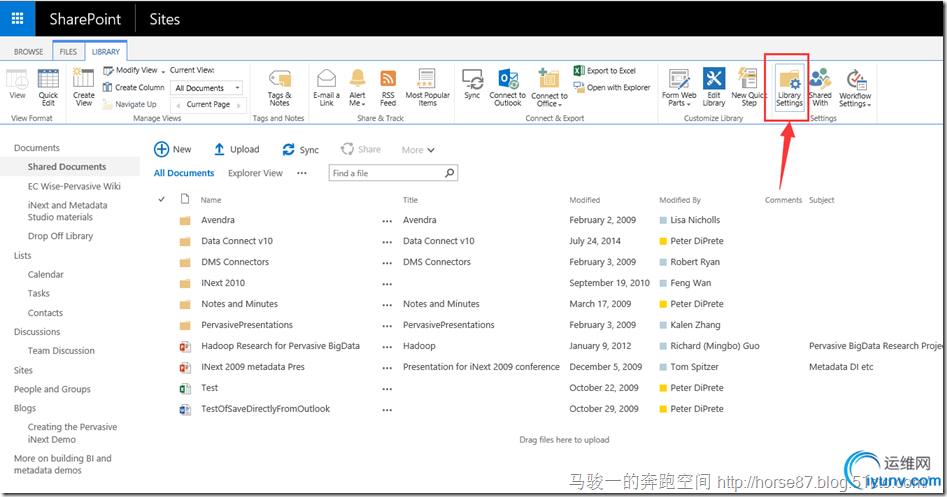
Task: Click the TestOfSaveDirectlyFromOutlook Word file icon
Action: pos(185,409)
